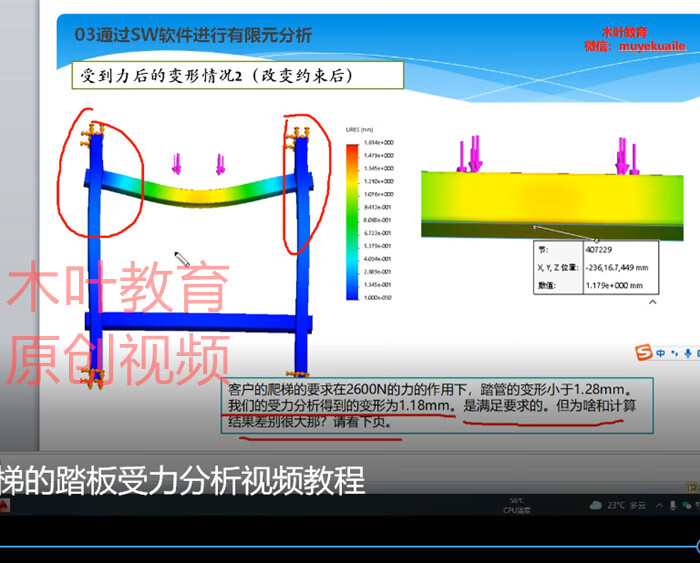Click the red app icon on taskbar left

click(x=4, y=505)
